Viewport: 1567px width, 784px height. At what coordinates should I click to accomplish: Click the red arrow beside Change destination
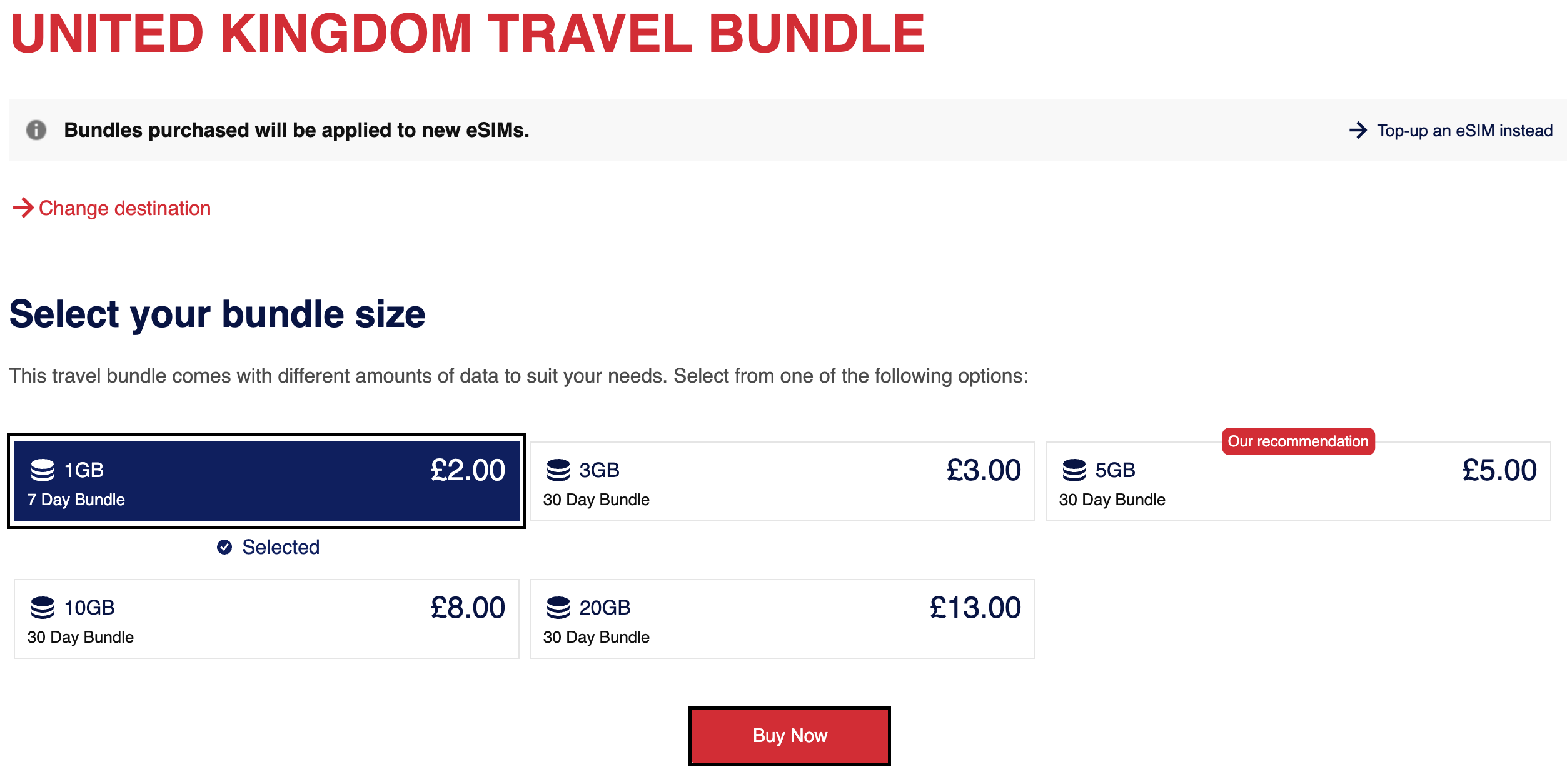click(x=23, y=208)
